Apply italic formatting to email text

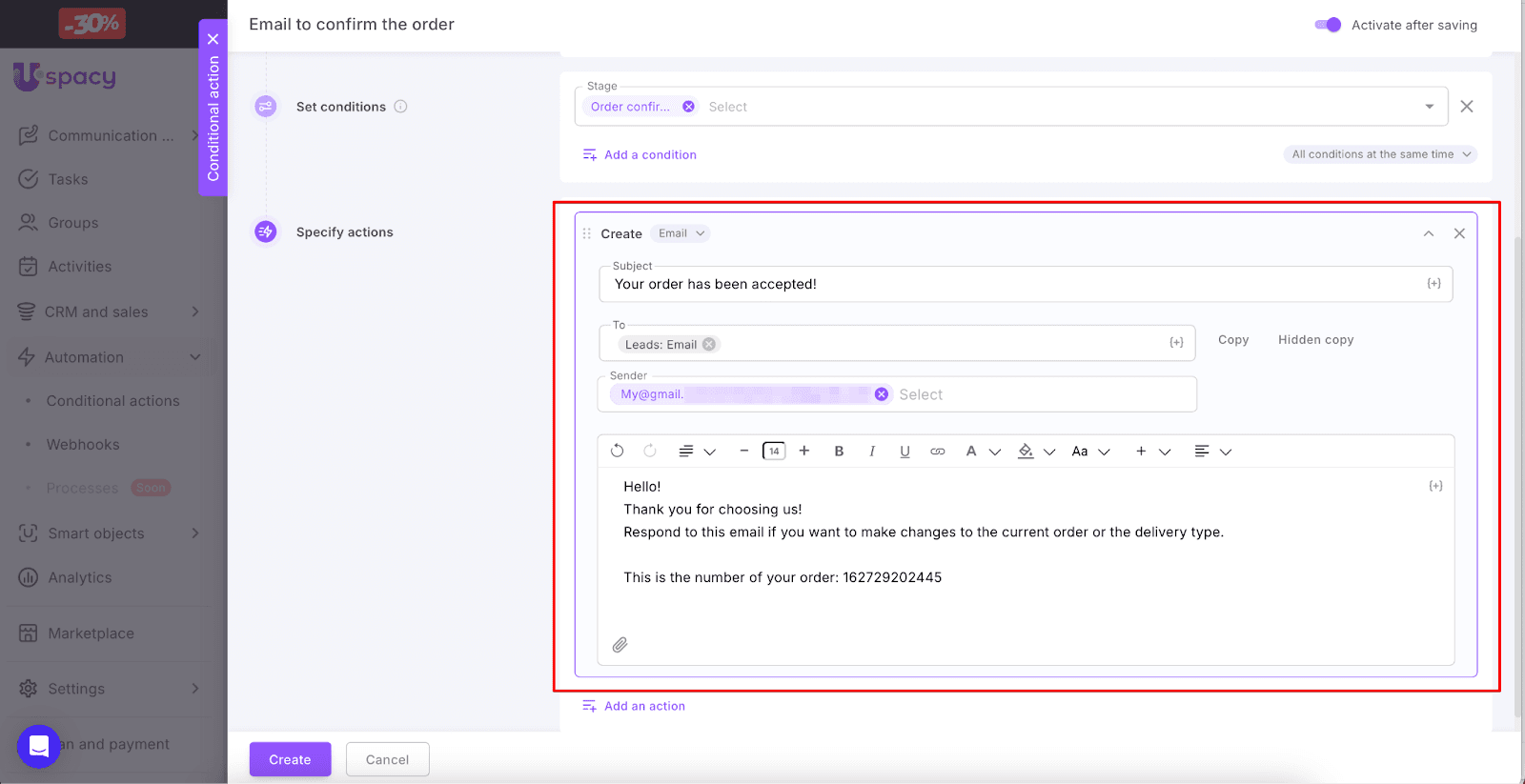tap(871, 452)
